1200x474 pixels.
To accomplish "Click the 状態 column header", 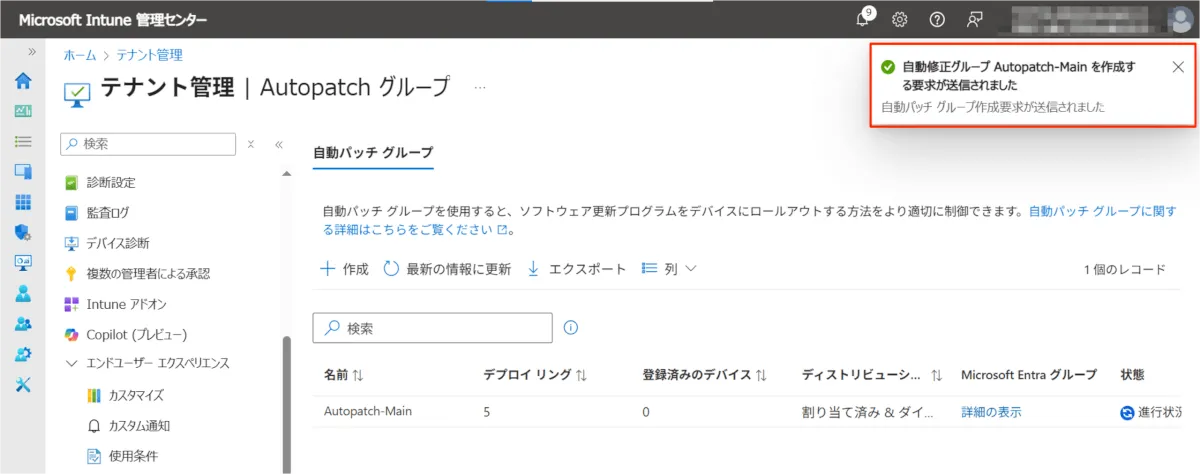I will point(1132,375).
